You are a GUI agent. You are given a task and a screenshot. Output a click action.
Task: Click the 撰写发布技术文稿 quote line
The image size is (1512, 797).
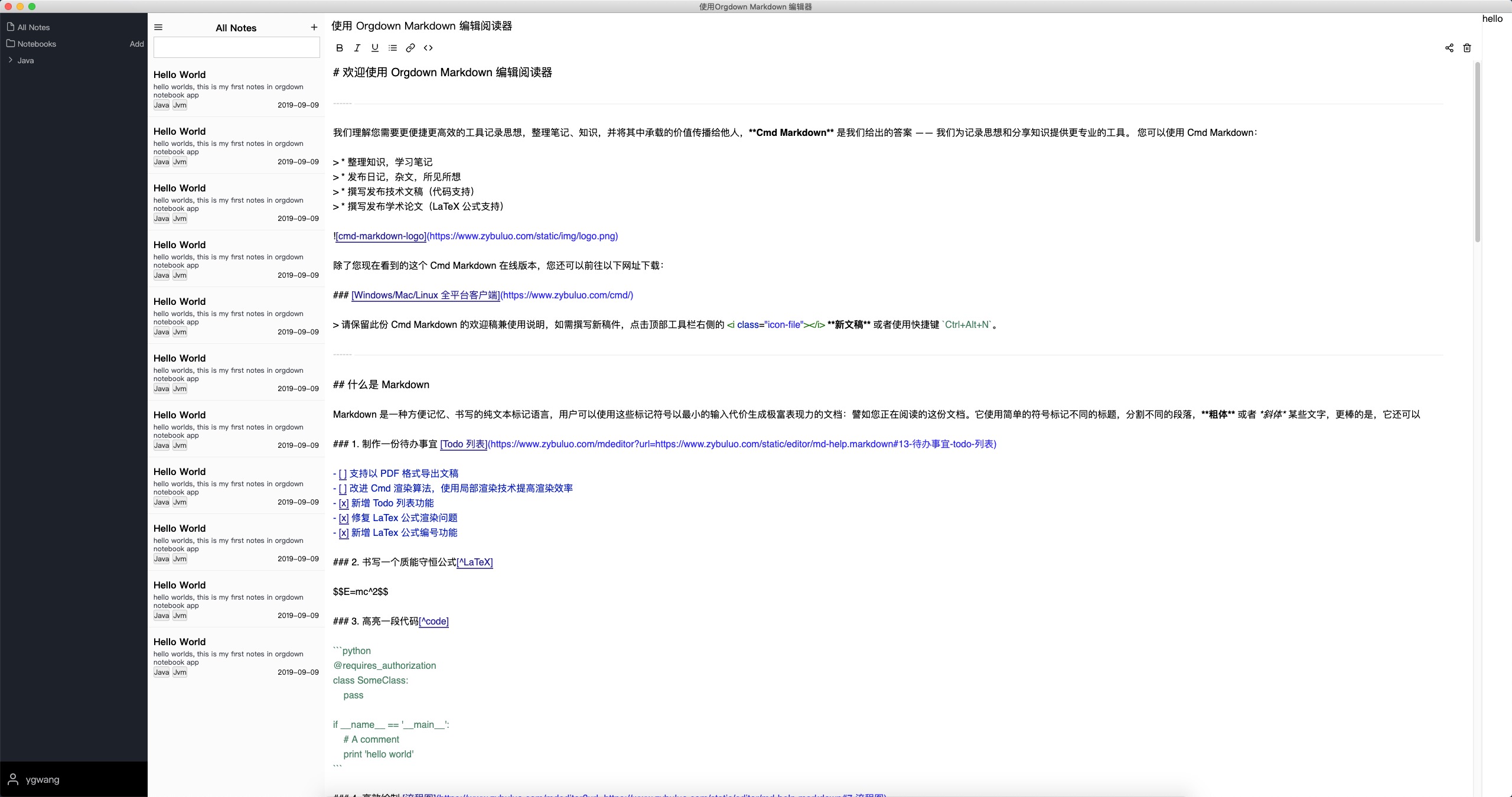point(404,191)
